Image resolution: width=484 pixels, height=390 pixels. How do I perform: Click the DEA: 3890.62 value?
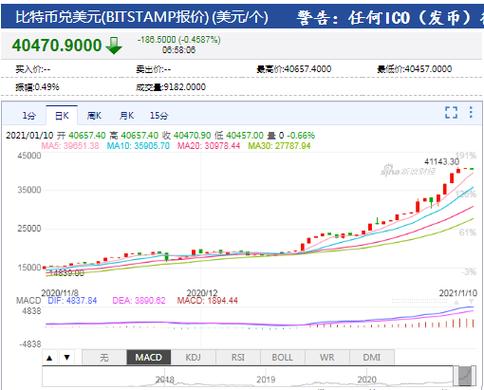(x=139, y=301)
